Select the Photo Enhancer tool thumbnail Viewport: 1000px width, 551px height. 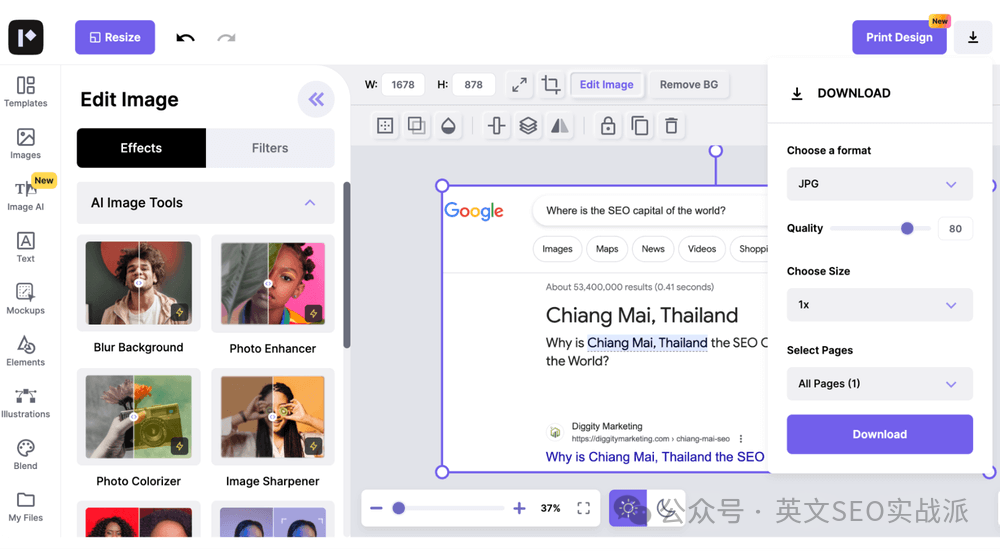pos(273,283)
